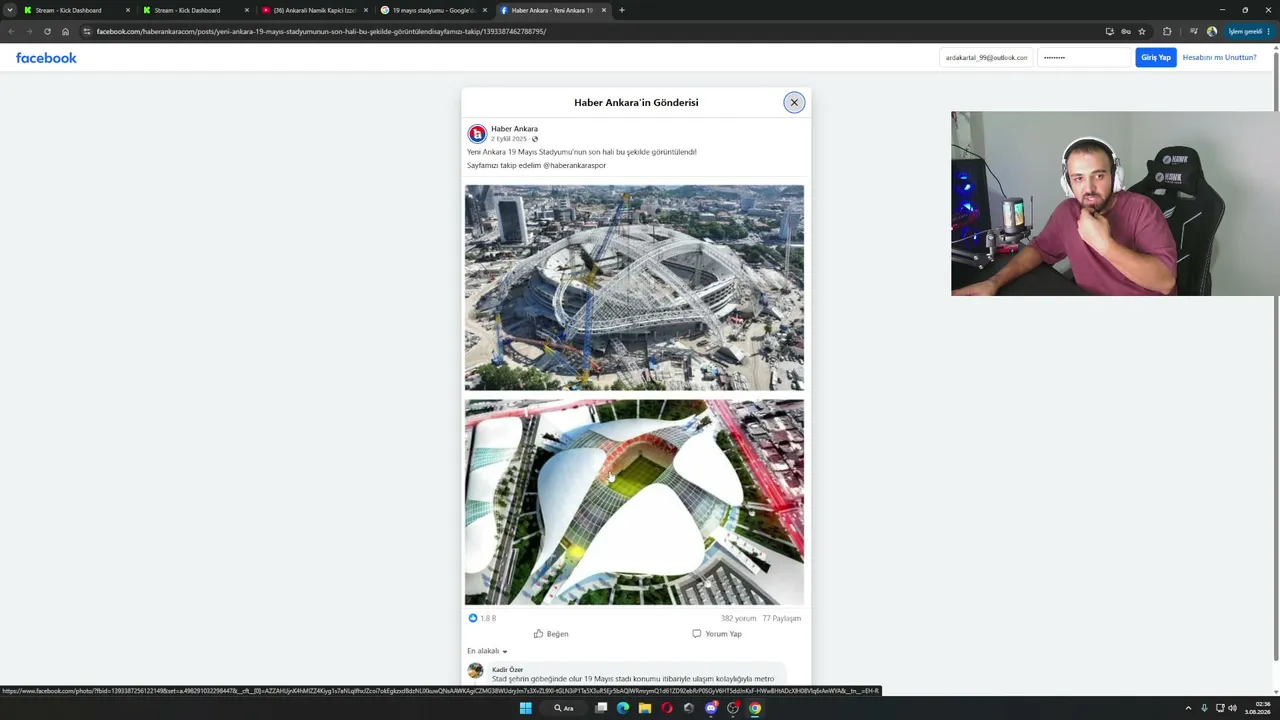This screenshot has width=1280, height=720.
Task: Open Kadir Özer commenter name
Action: click(x=507, y=669)
